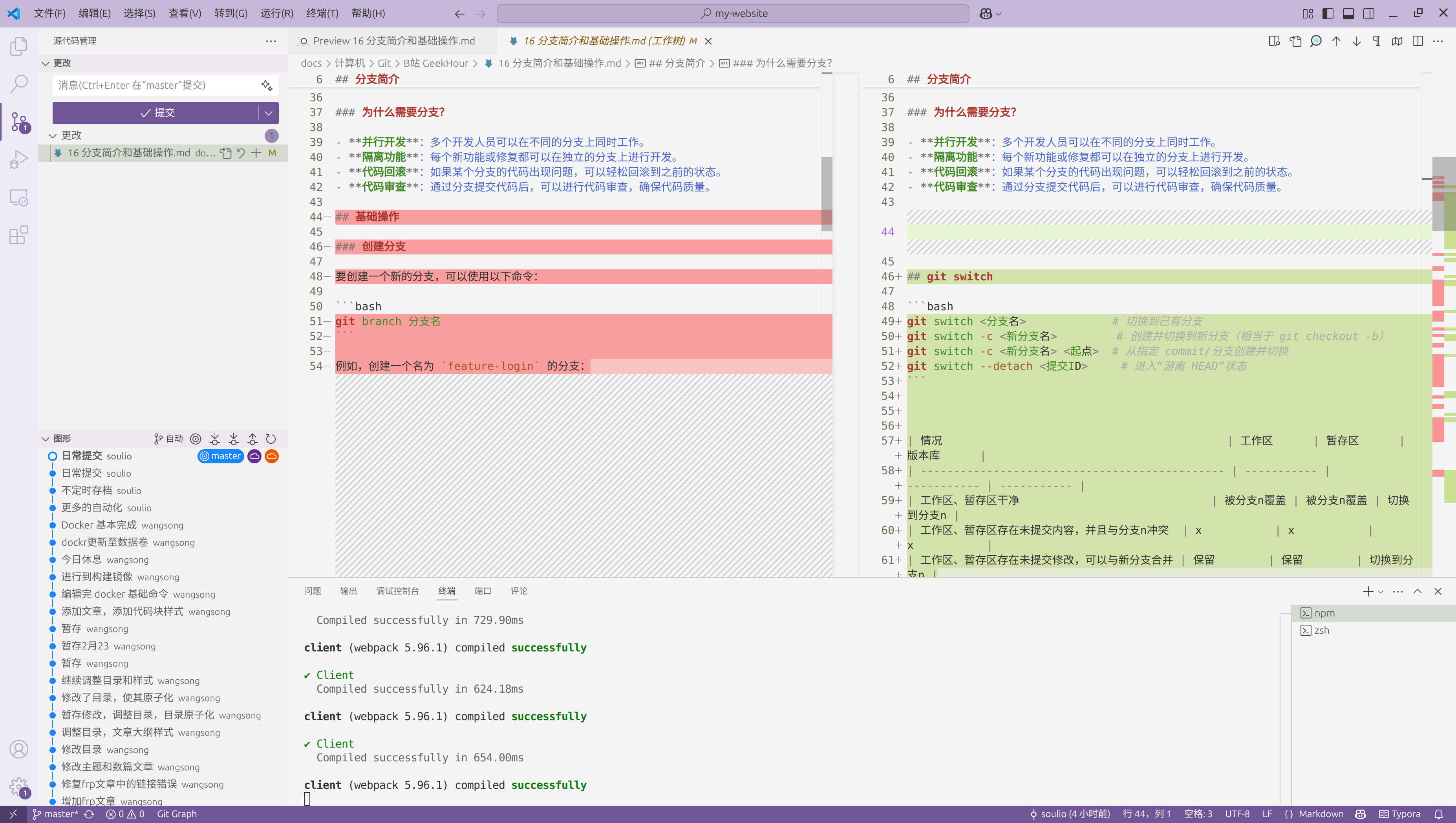Toggle Secondary Side Bar visibility
The width and height of the screenshot is (1456, 823).
(x=1369, y=14)
